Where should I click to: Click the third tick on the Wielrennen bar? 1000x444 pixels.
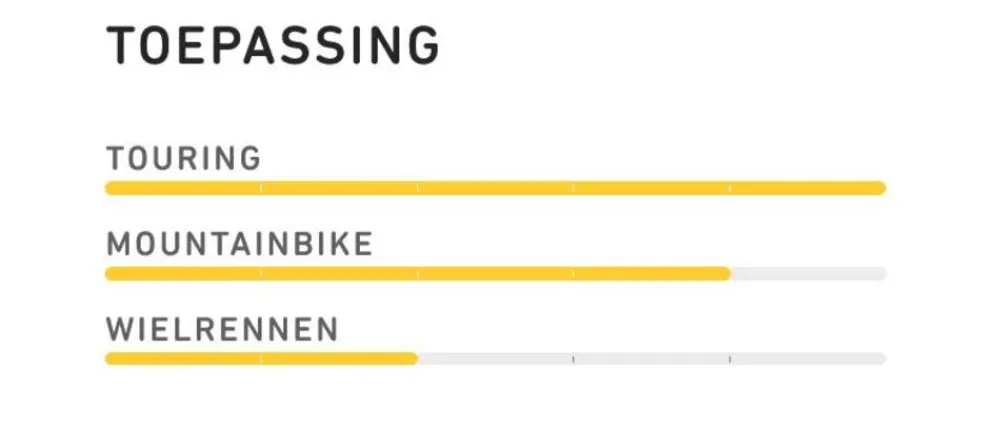[573, 359]
